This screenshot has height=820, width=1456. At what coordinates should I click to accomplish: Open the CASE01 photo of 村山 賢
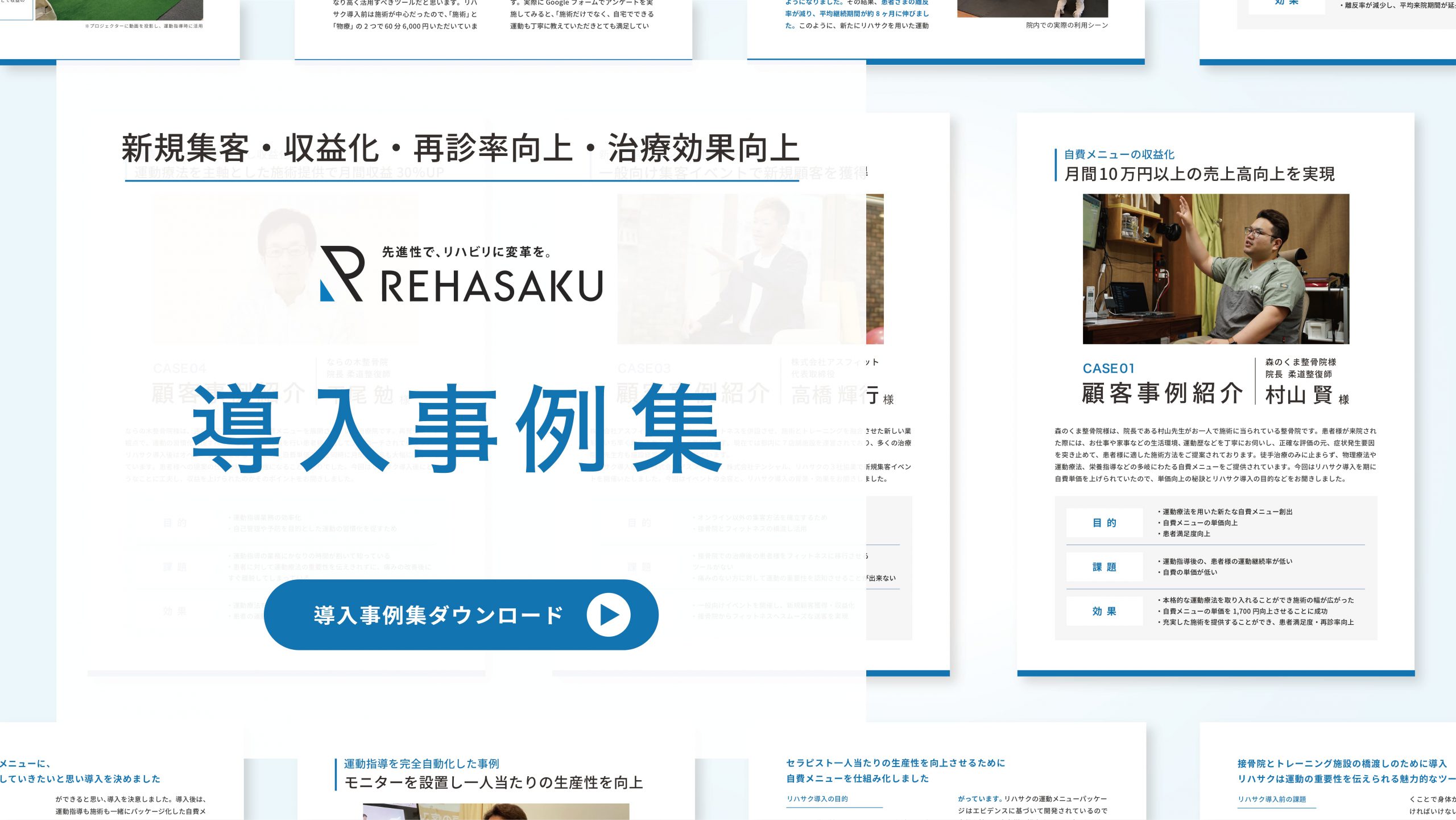tap(1215, 269)
